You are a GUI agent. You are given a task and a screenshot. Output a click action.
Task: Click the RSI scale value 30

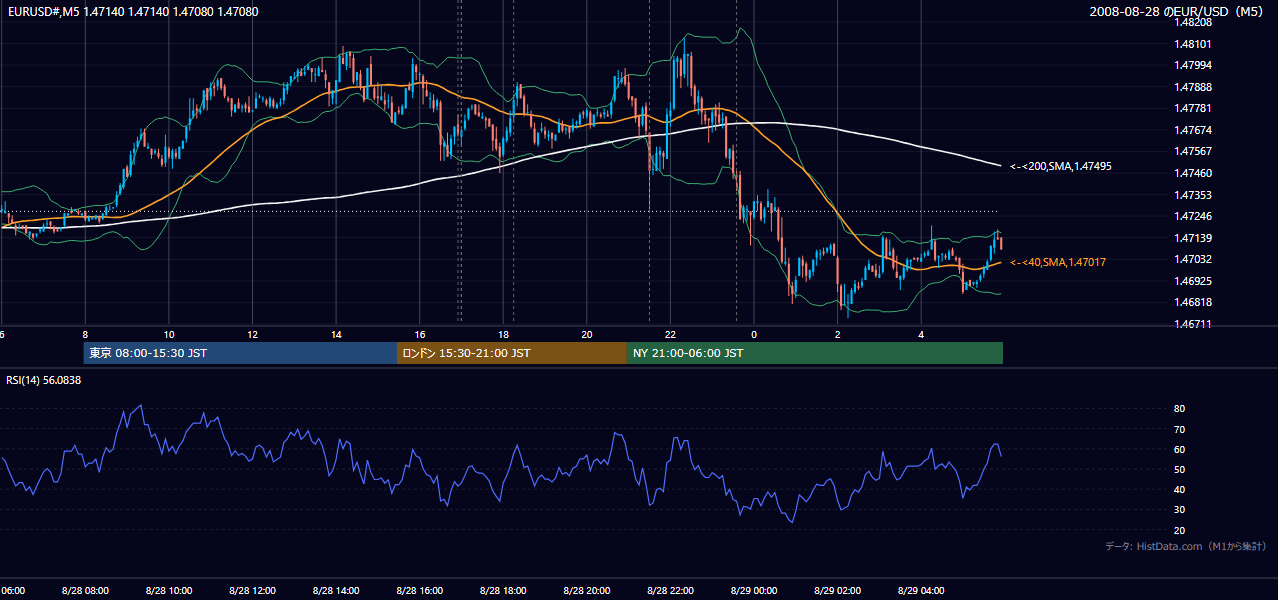1180,510
